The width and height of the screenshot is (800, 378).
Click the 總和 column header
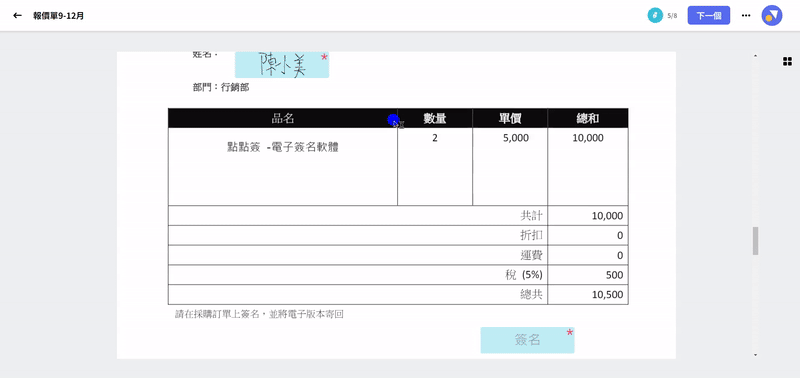[588, 118]
